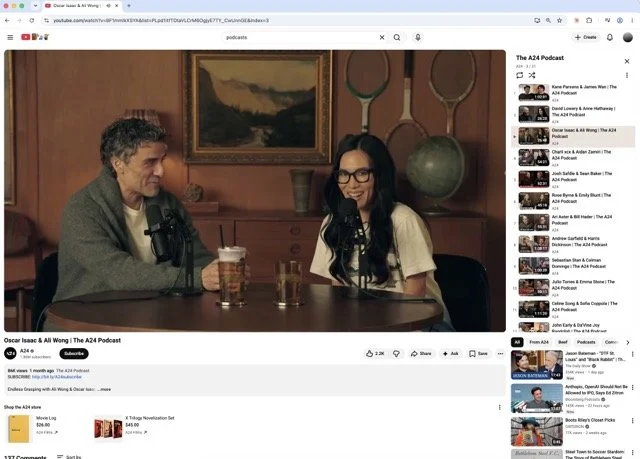Play Rose Byrne & Emily Blunt episode
The image size is (640, 459).
(574, 201)
